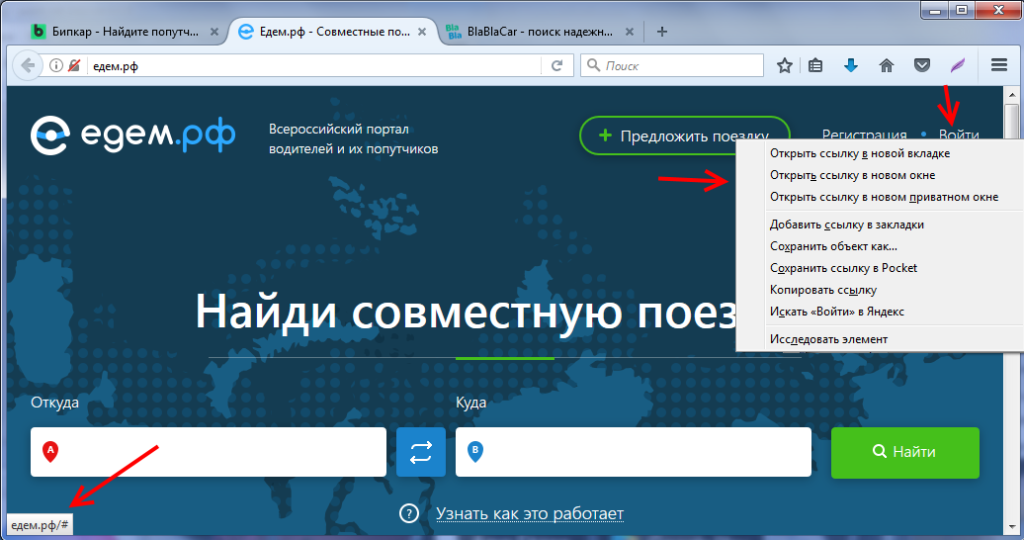
Task: Click the page scrollbar up arrow
Action: pos(1012,95)
